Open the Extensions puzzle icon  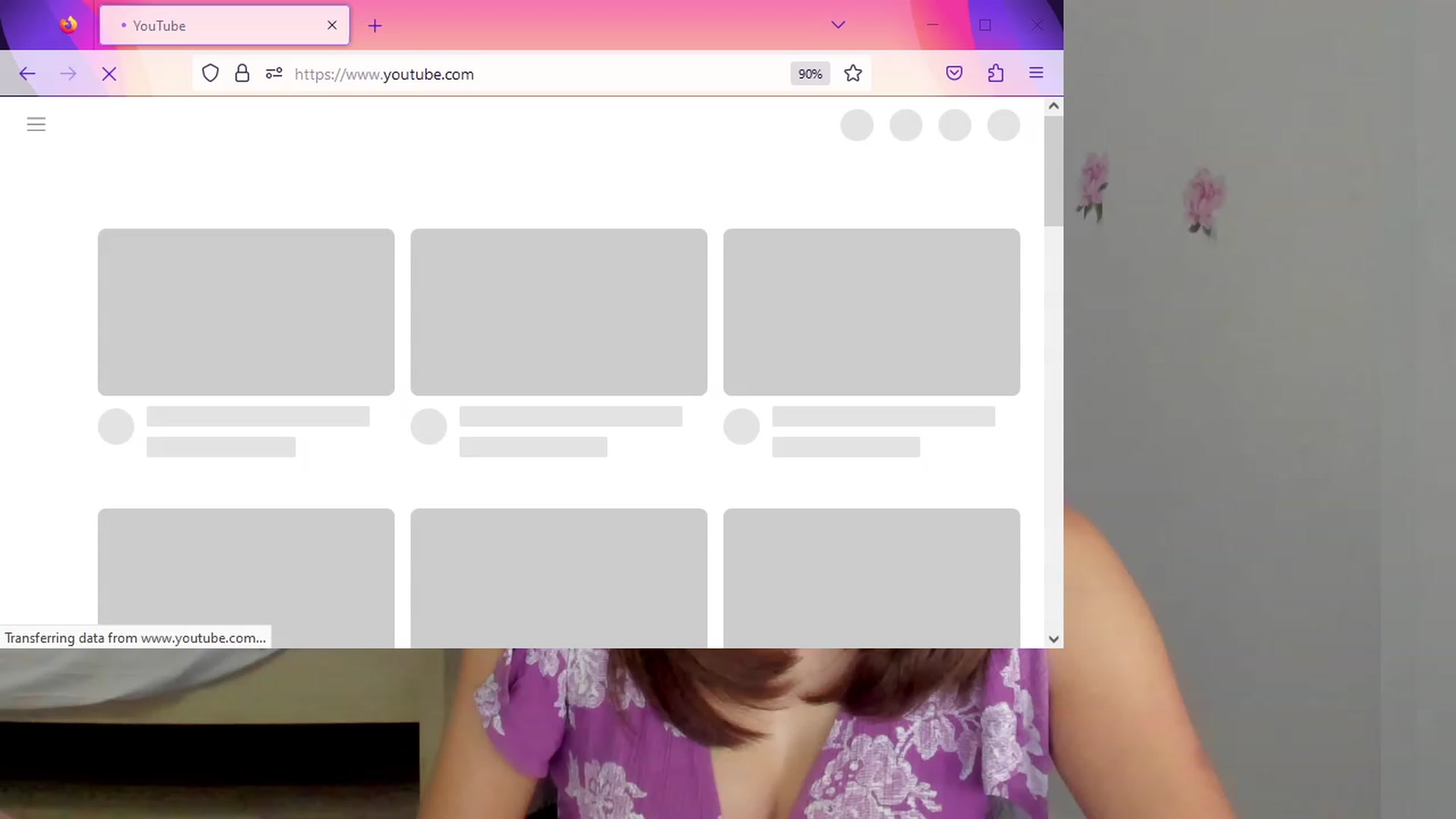(996, 74)
